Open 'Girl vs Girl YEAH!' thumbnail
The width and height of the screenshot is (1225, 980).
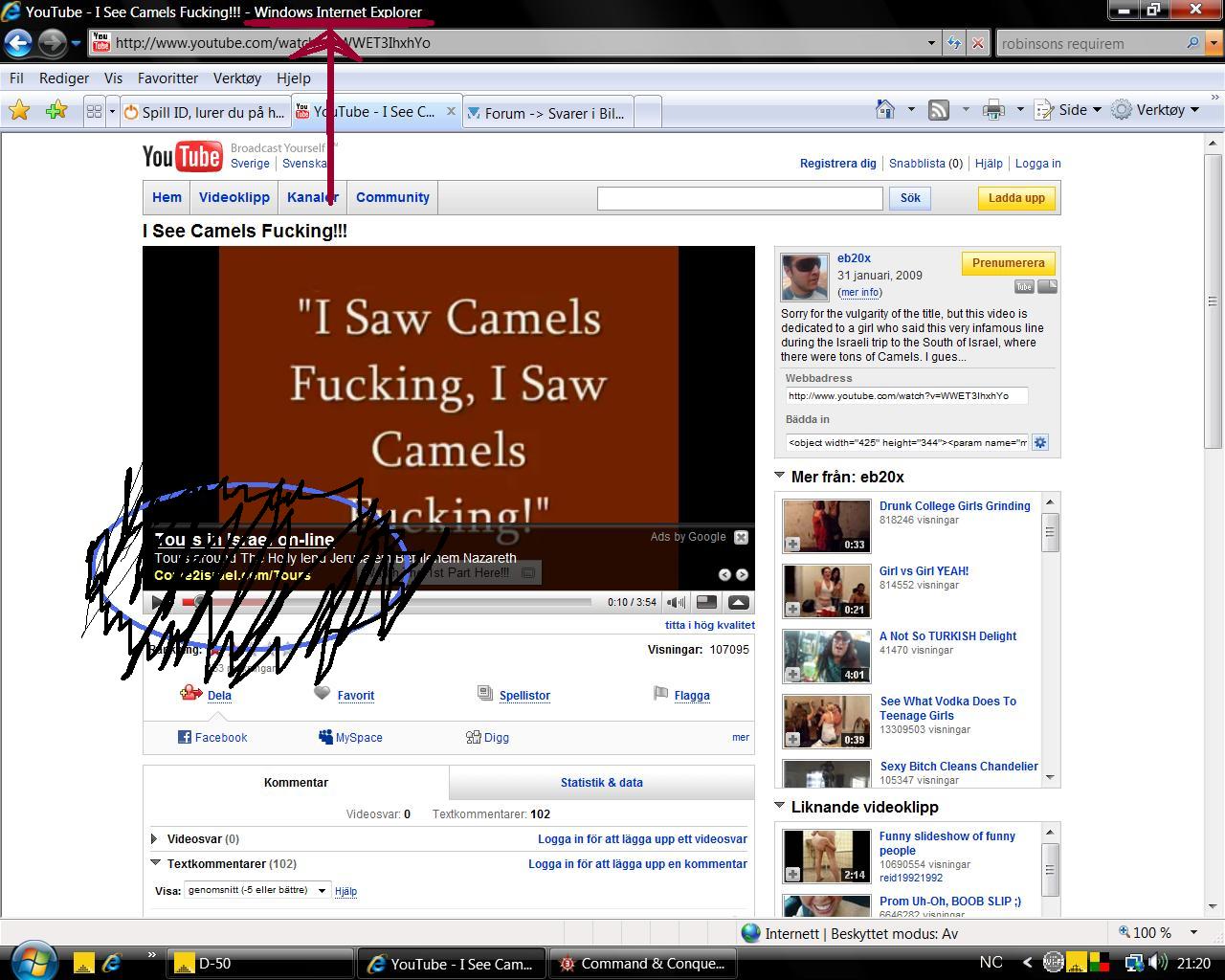point(827,590)
